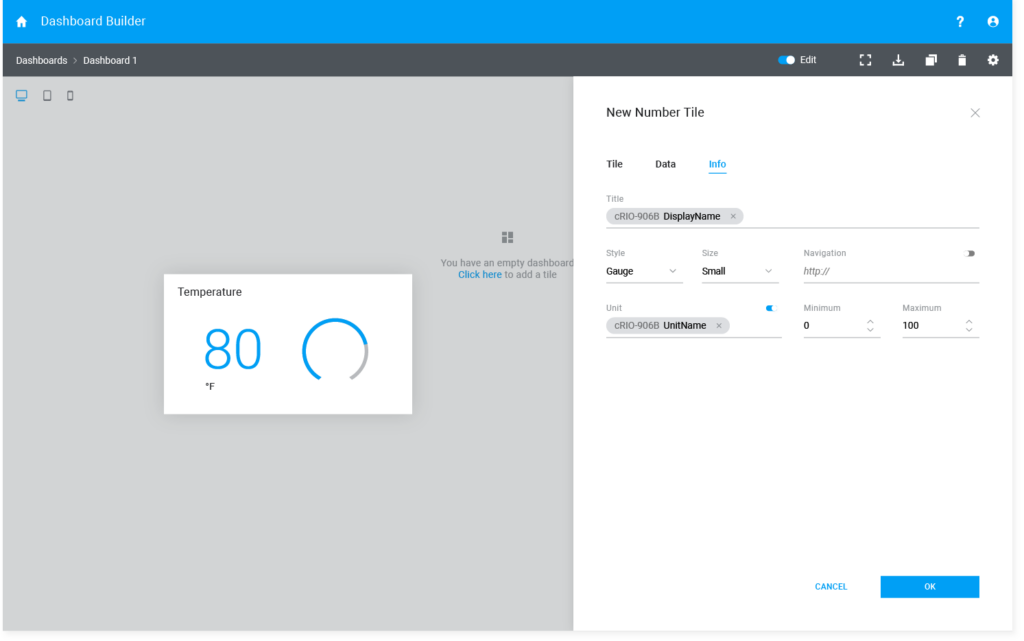Select desktop layout view icon
The width and height of the screenshot is (1024, 641).
coord(22,95)
